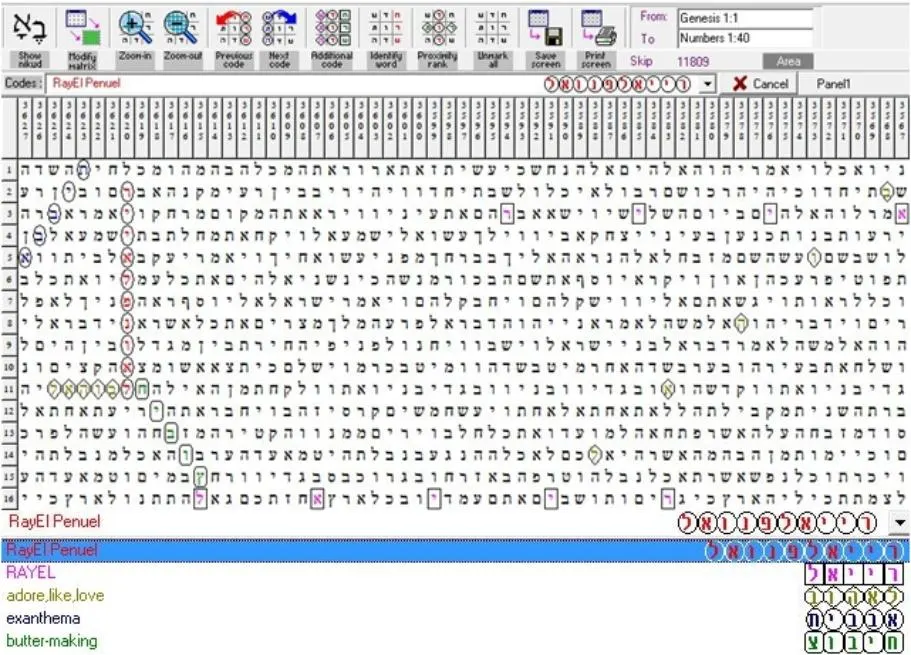Image resolution: width=911 pixels, height=655 pixels.
Task: Click the Panel1 label
Action: [x=834, y=84]
